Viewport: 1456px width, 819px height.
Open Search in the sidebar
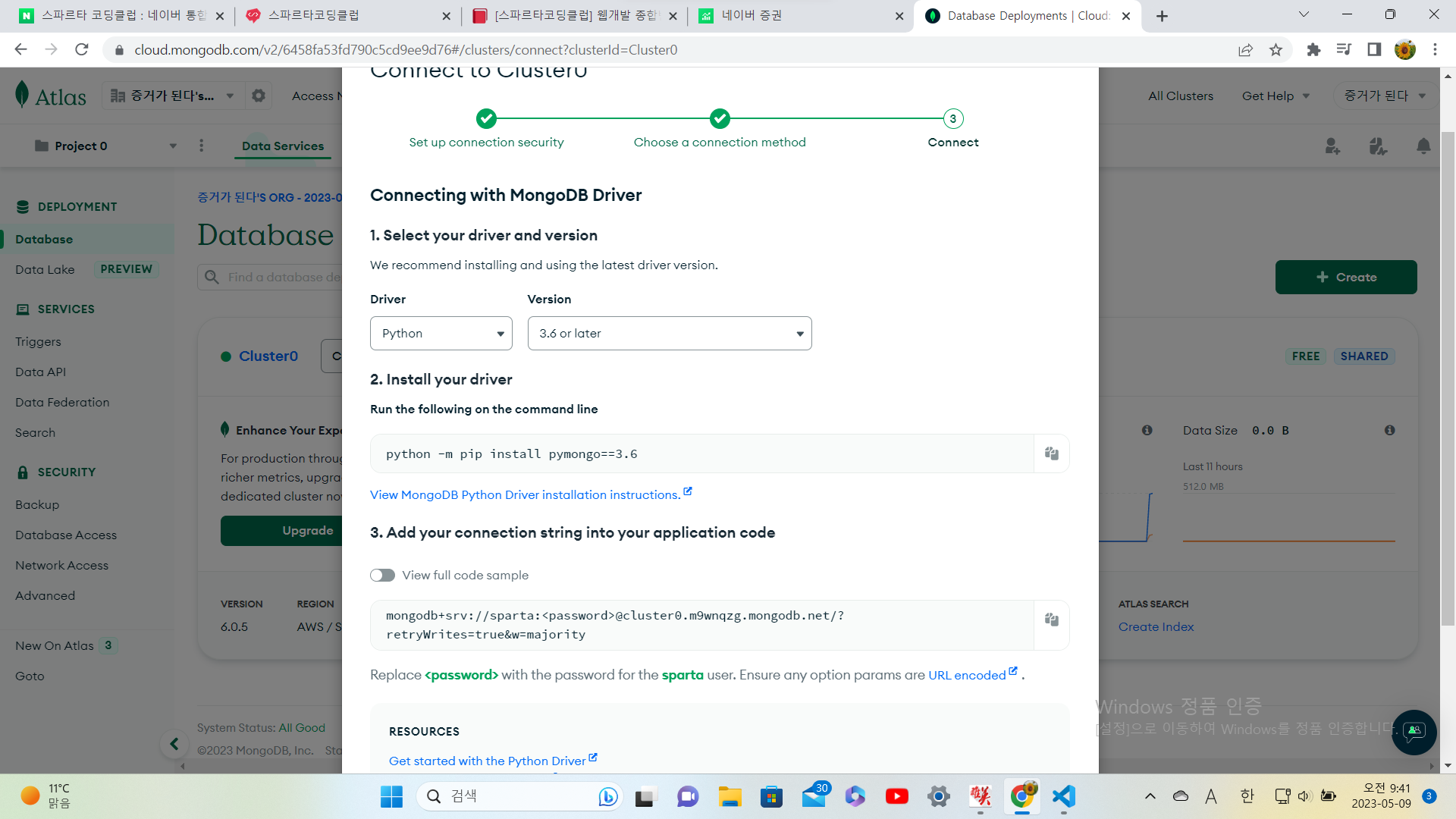coord(35,433)
